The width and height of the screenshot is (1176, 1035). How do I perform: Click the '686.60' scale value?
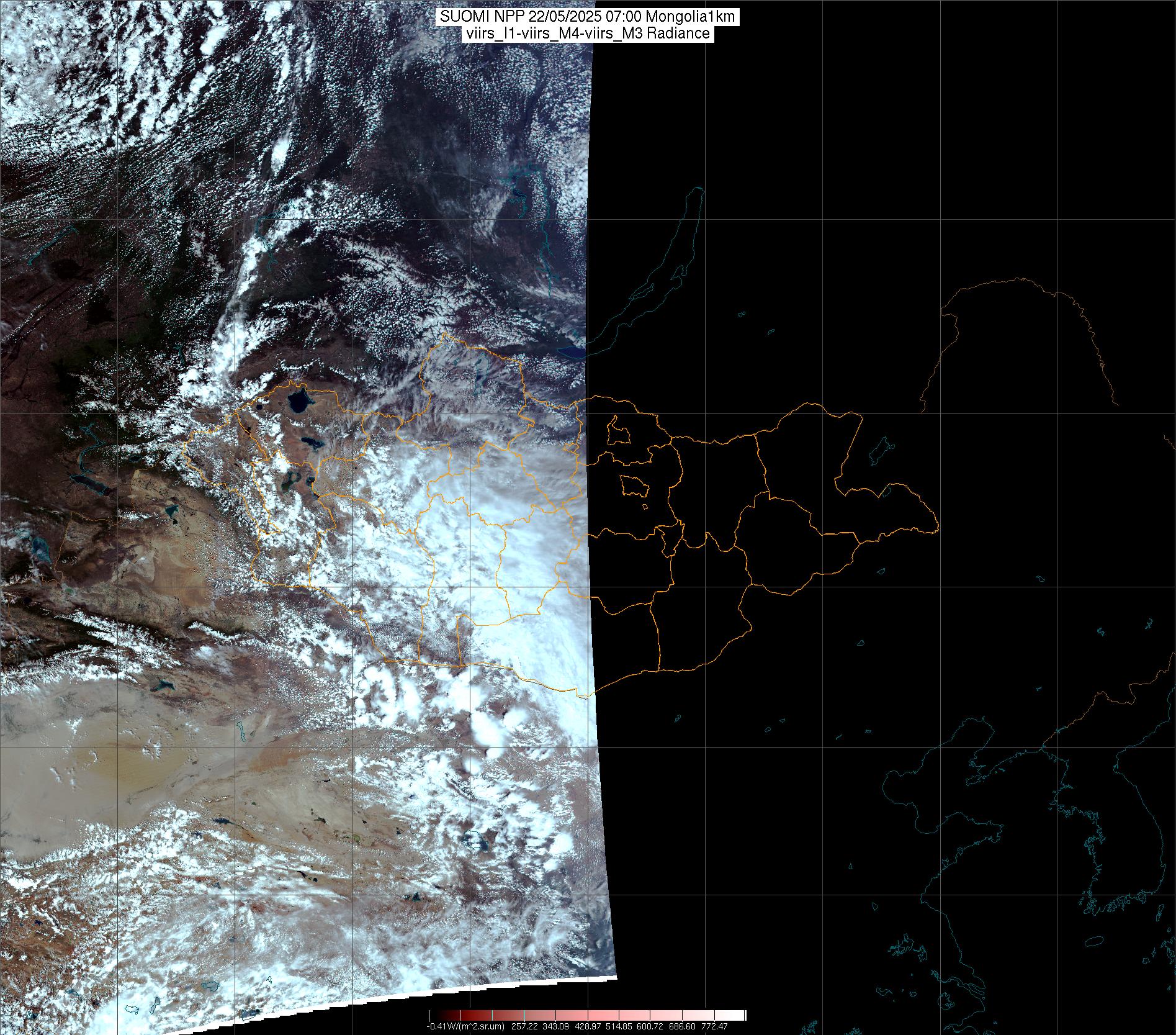click(682, 1026)
